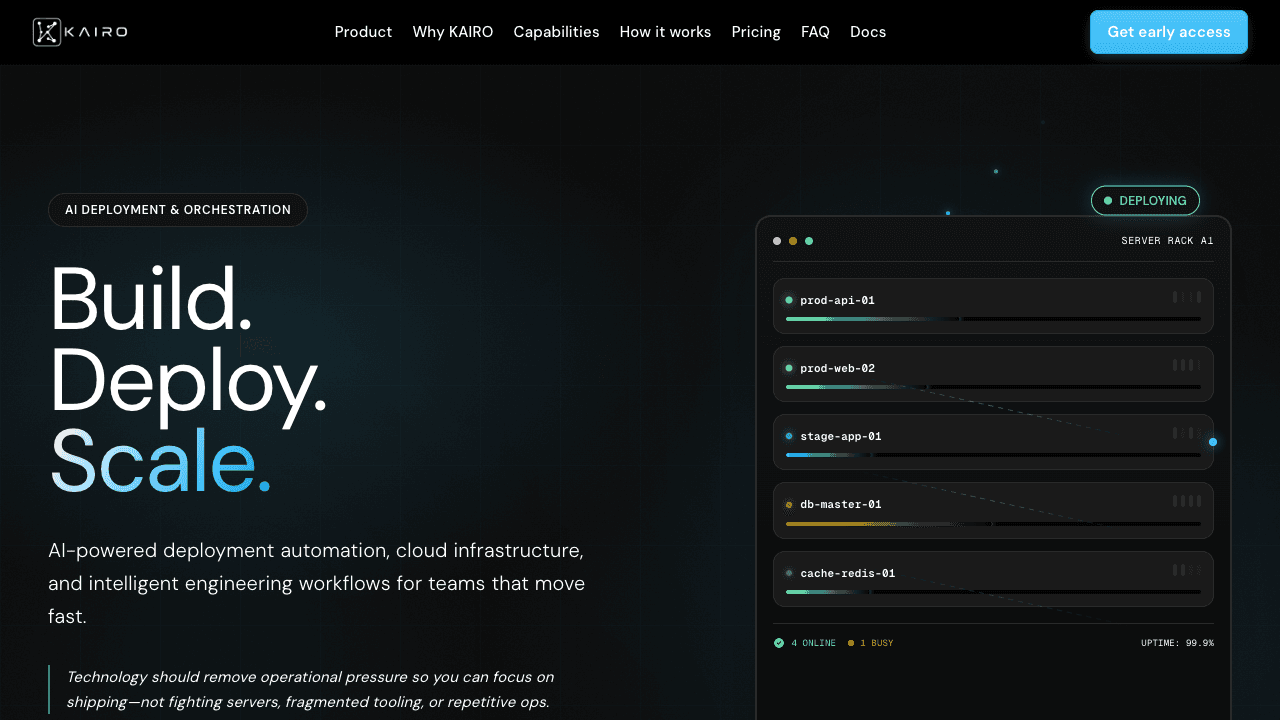The width and height of the screenshot is (1280, 720).
Task: Select the prod-api-01 server name
Action: point(838,300)
